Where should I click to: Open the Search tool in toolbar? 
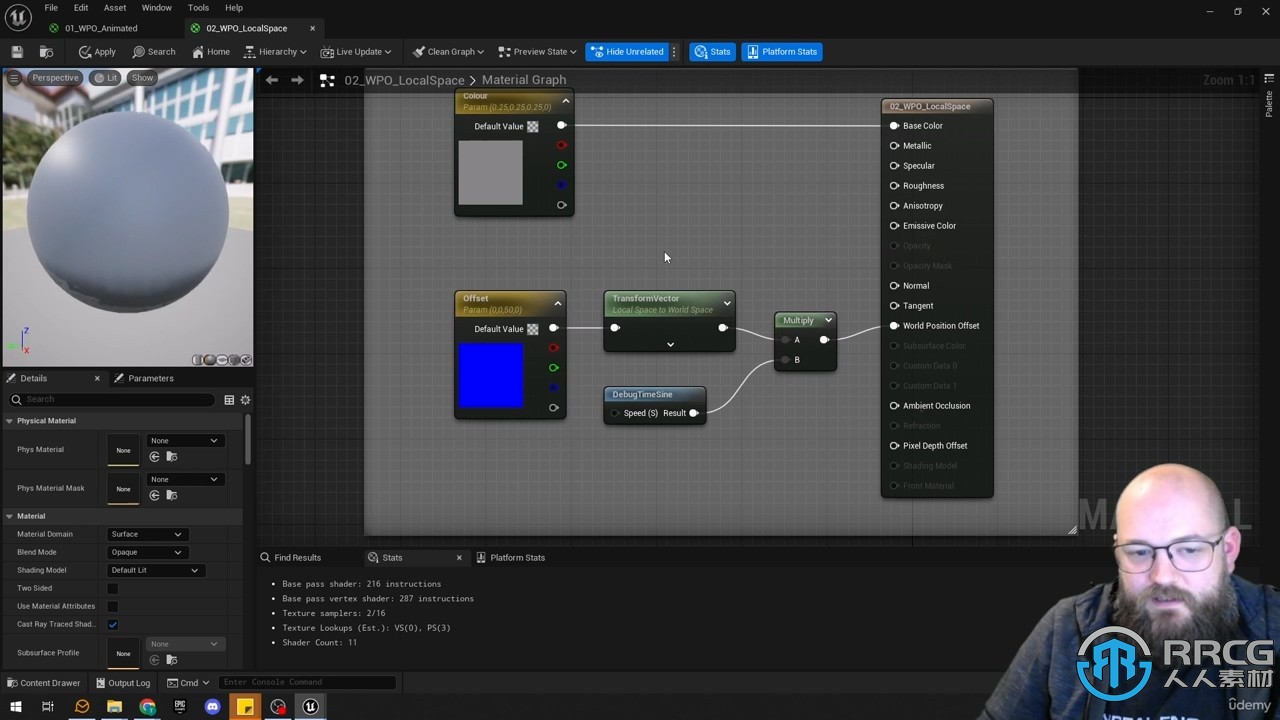[x=154, y=52]
